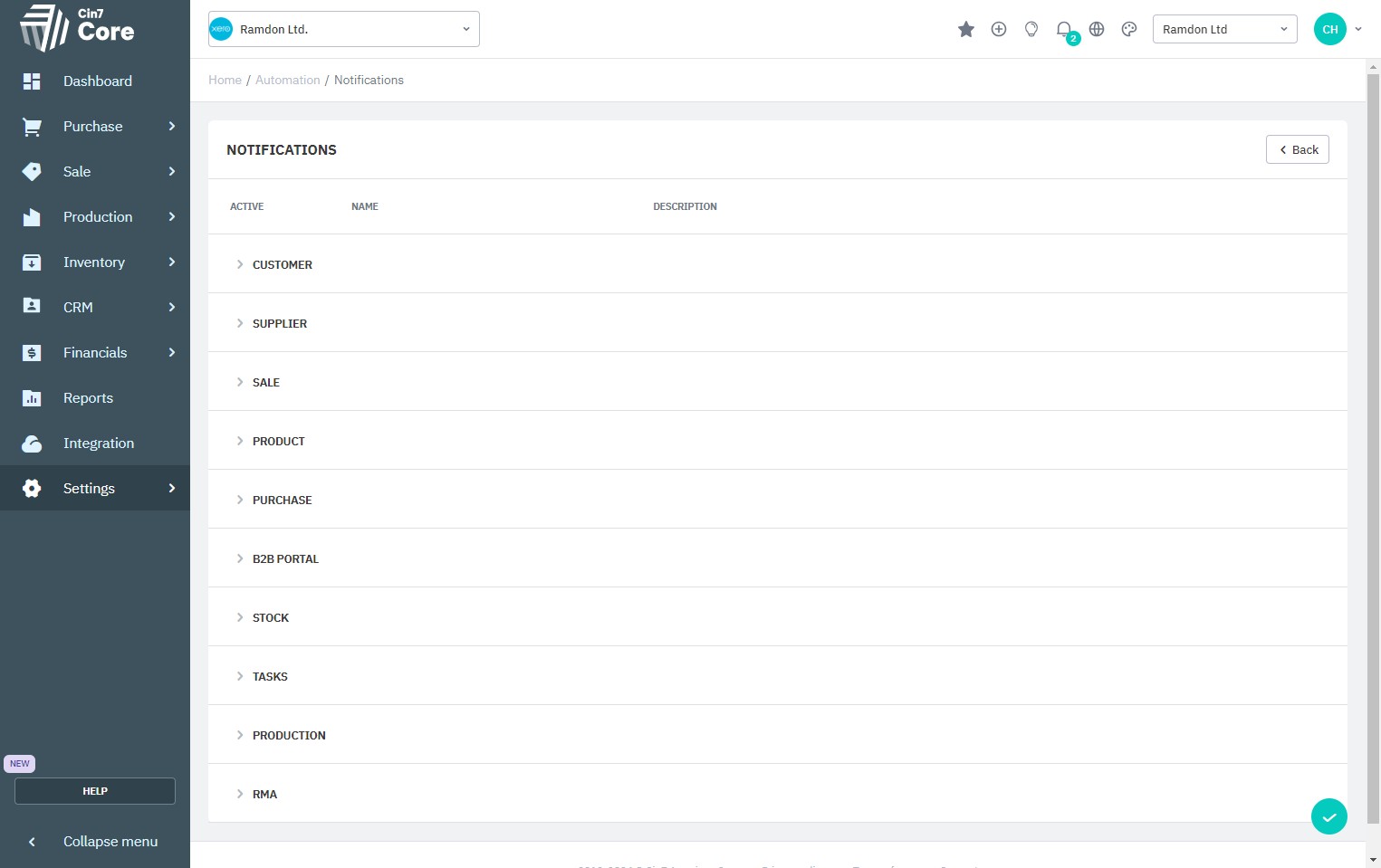1381x868 pixels.
Task: Expand the CUSTOMER notifications group
Action: pyautogui.click(x=282, y=264)
